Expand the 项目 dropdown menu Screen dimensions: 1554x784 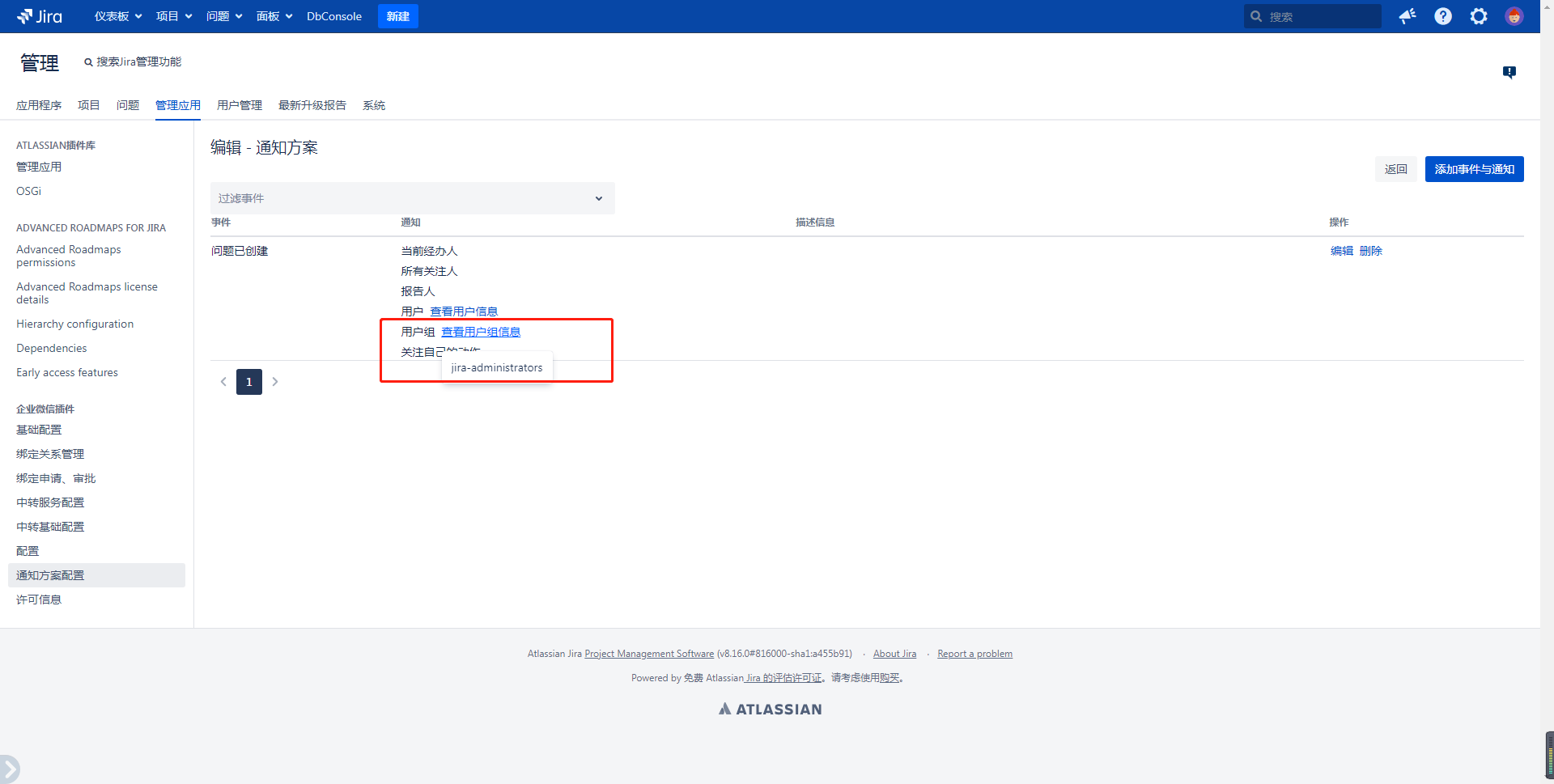pyautogui.click(x=174, y=16)
